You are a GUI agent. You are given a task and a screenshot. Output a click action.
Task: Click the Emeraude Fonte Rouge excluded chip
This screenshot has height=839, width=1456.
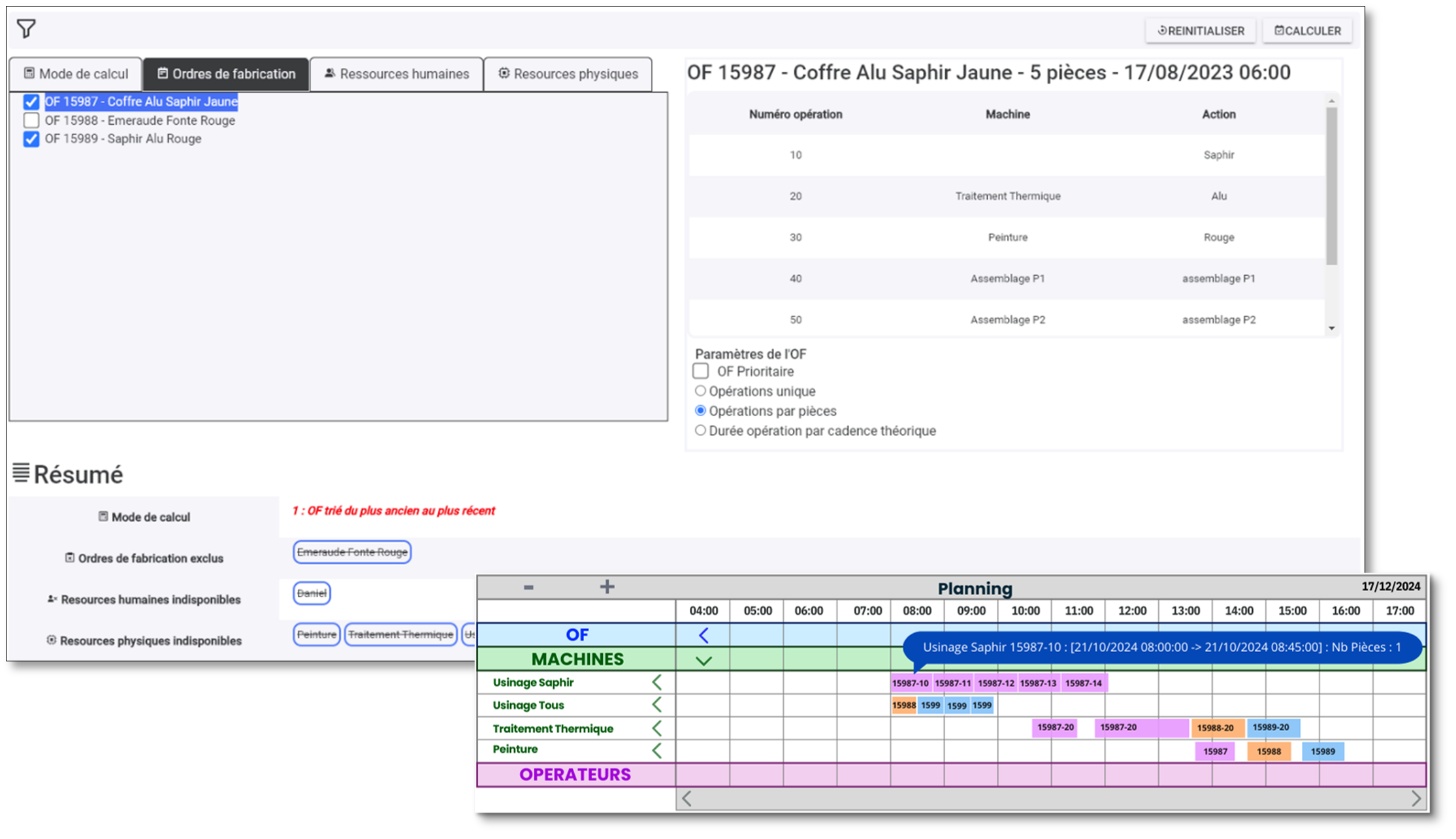click(352, 552)
